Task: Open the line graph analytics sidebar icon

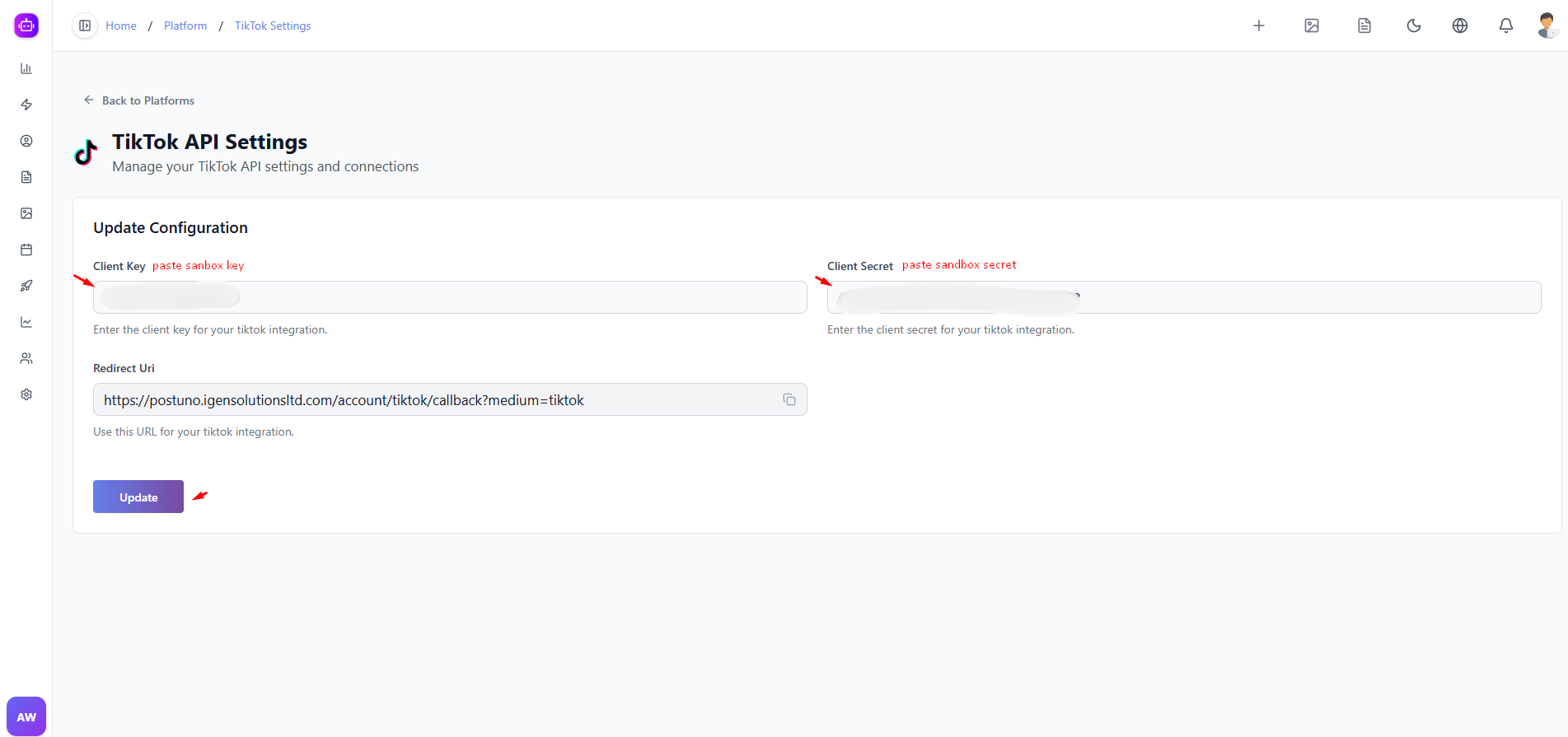Action: pos(26,322)
